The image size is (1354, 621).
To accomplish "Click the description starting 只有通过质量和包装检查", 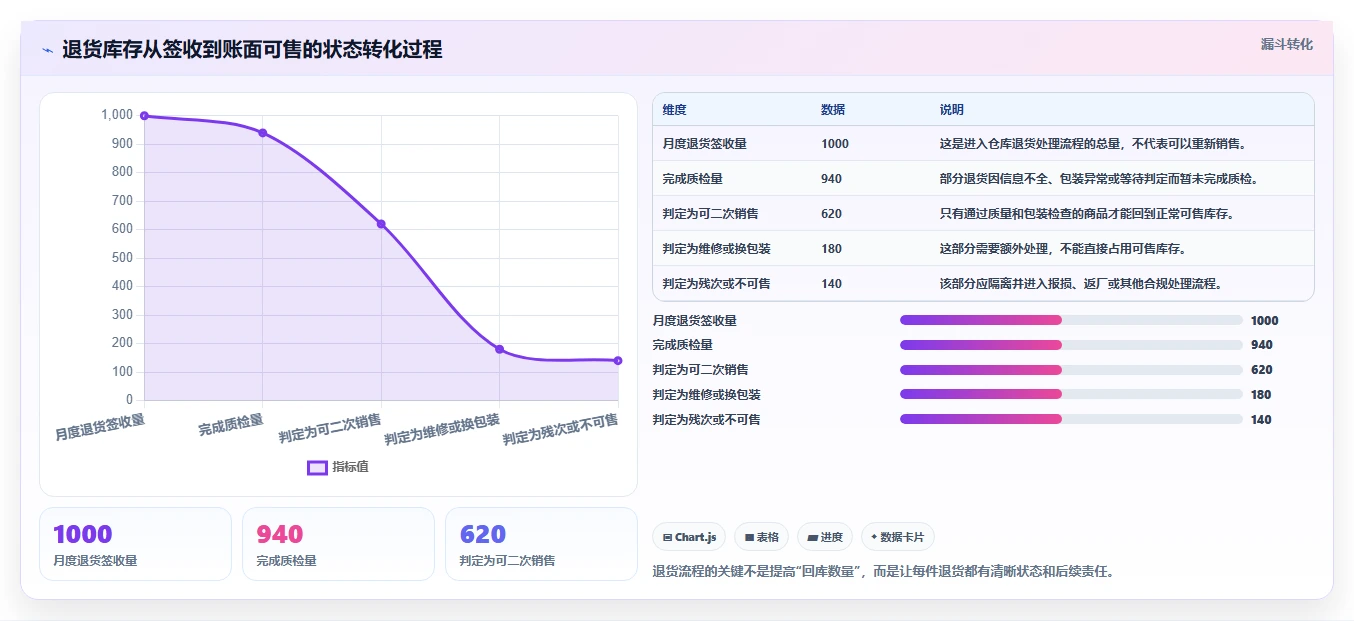I will (1086, 214).
